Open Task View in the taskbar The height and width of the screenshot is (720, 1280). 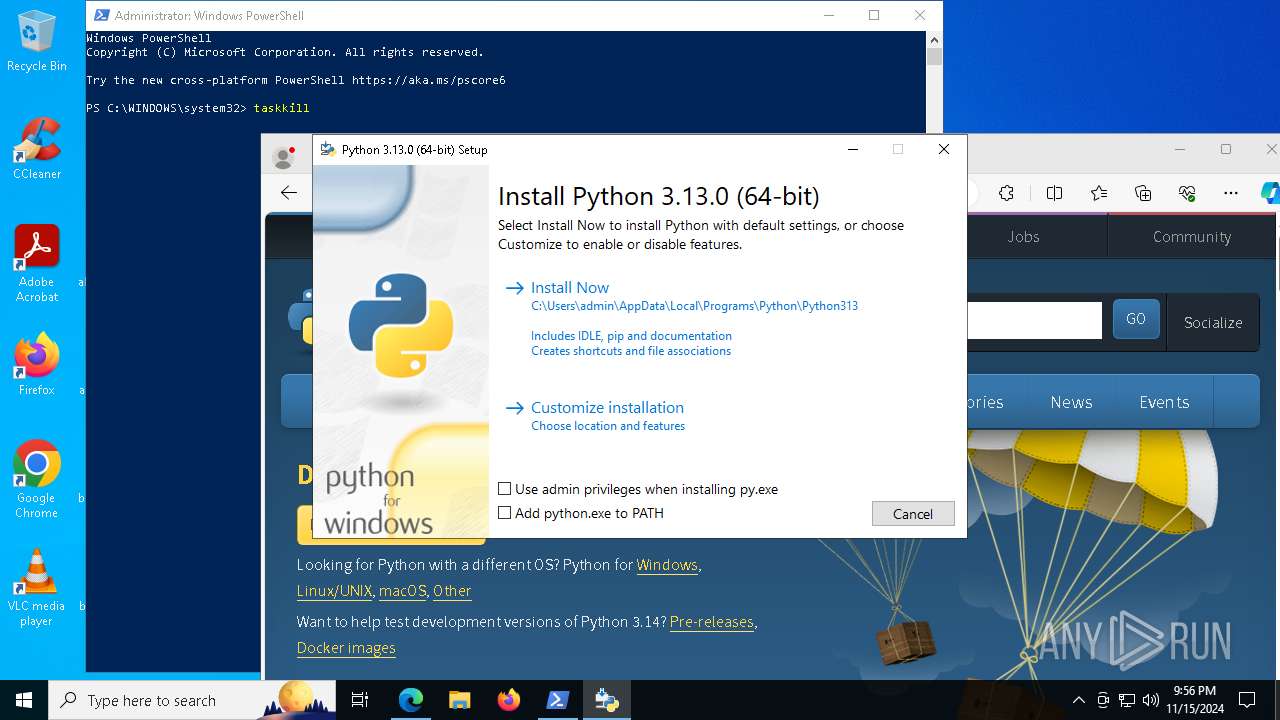360,700
